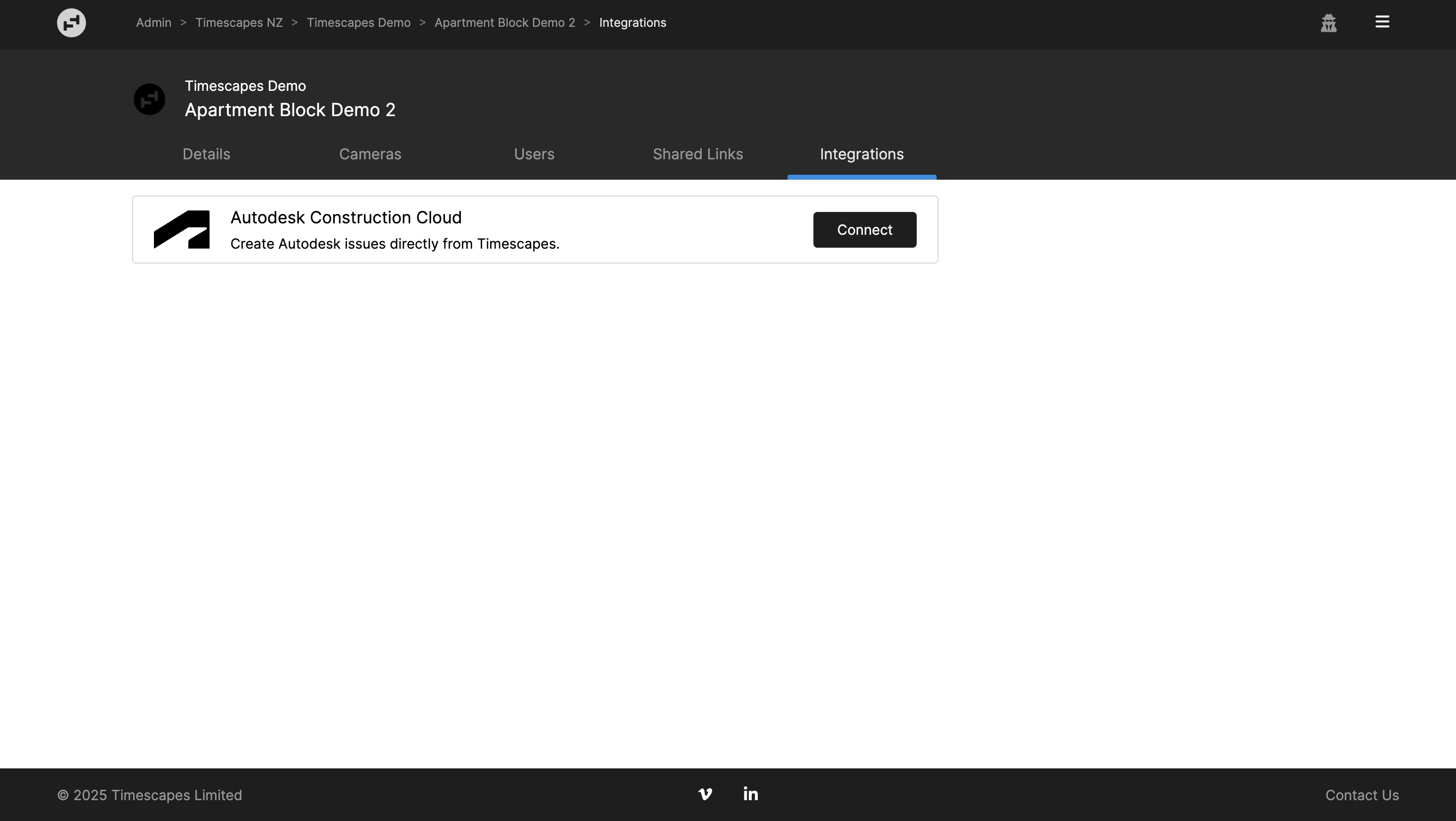Click the Admin breadcrumb link

coord(154,23)
